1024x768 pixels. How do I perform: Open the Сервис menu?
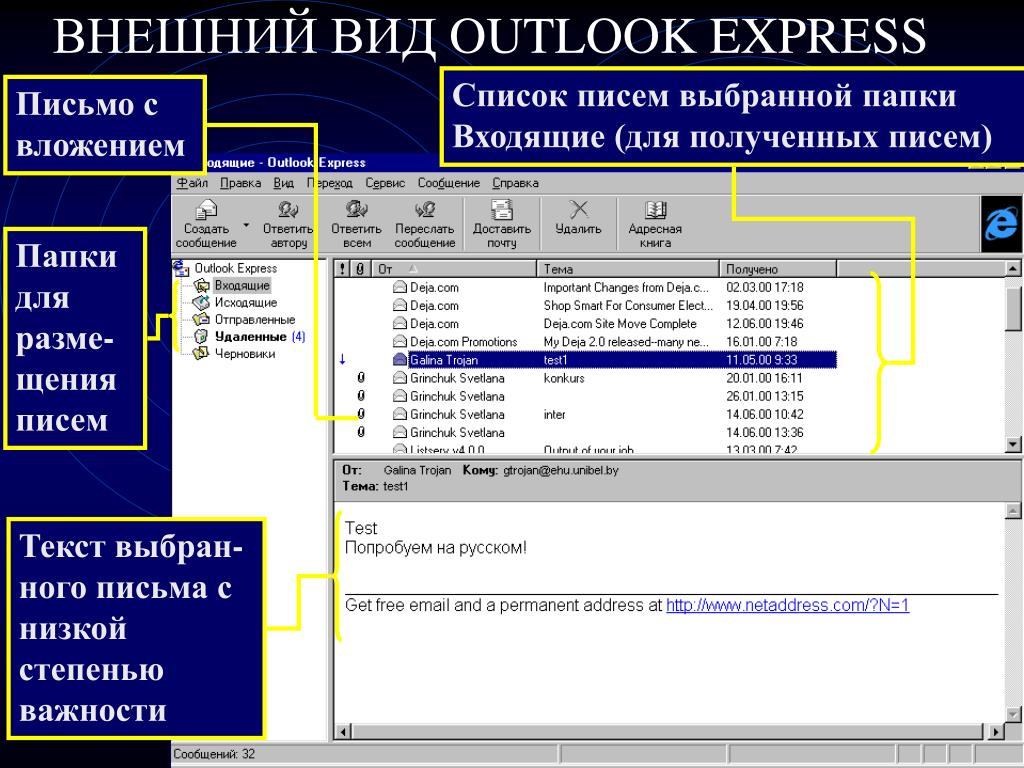[385, 184]
